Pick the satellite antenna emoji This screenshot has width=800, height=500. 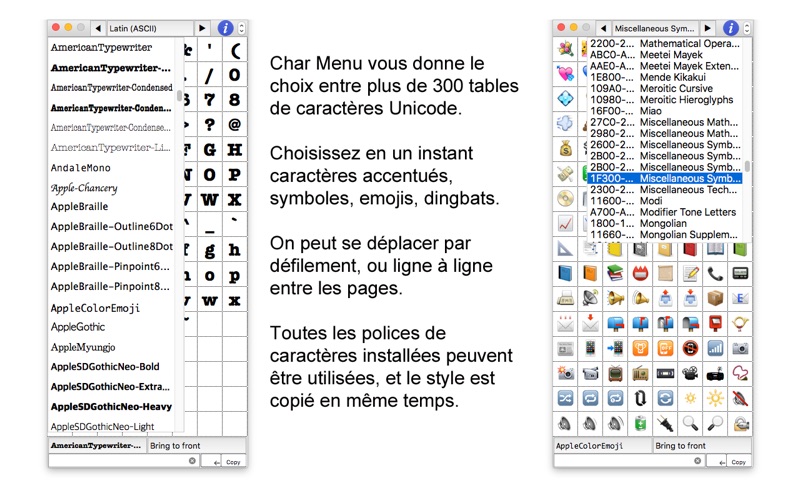point(590,298)
